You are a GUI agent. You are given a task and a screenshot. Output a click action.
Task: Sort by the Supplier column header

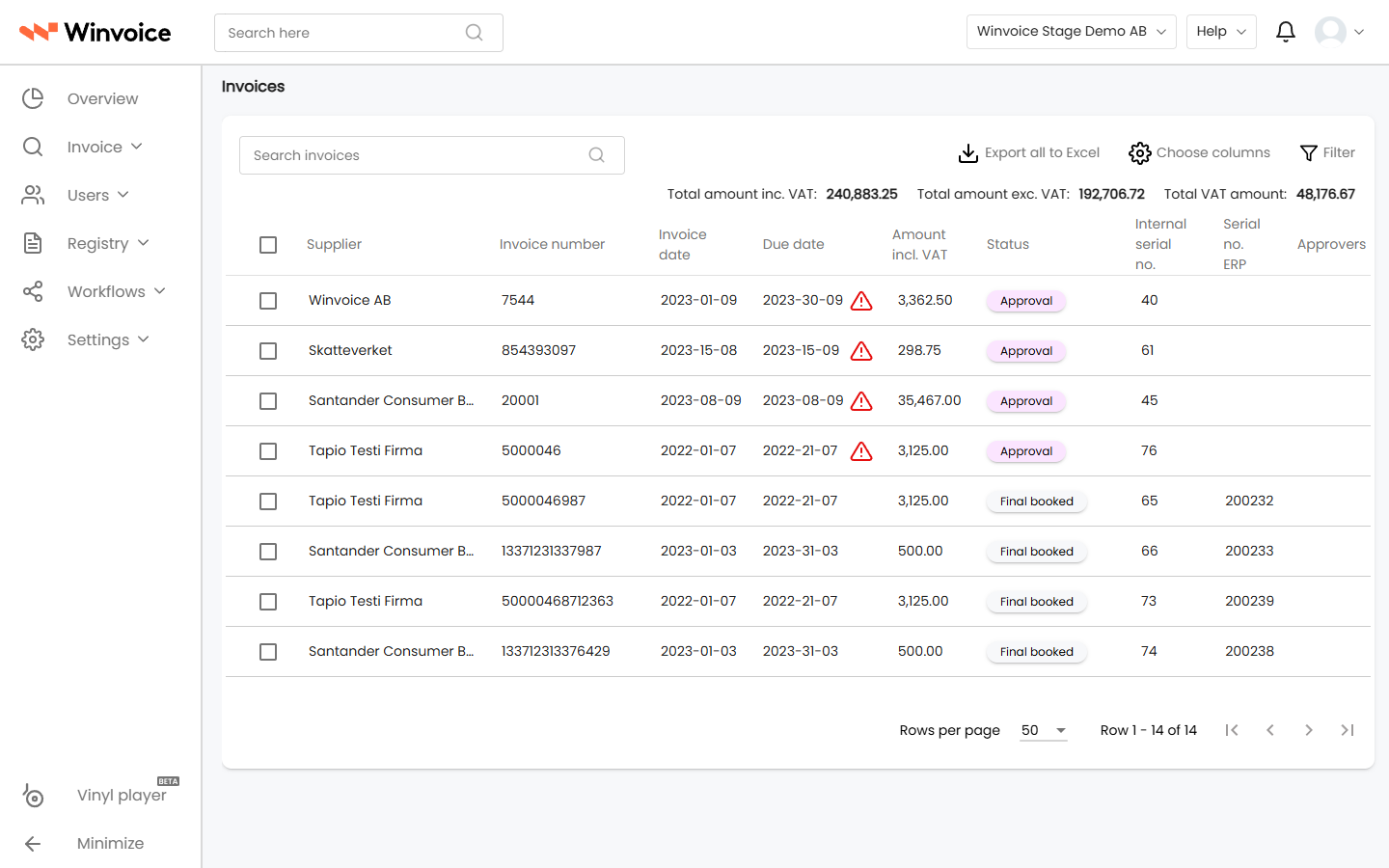pyautogui.click(x=334, y=245)
